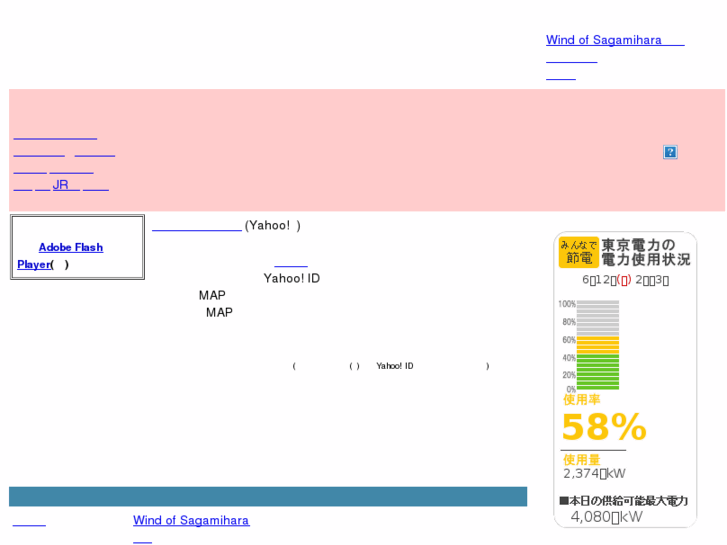727x545 pixels.
Task: Click the 58% usage rate figure
Action: click(x=604, y=427)
